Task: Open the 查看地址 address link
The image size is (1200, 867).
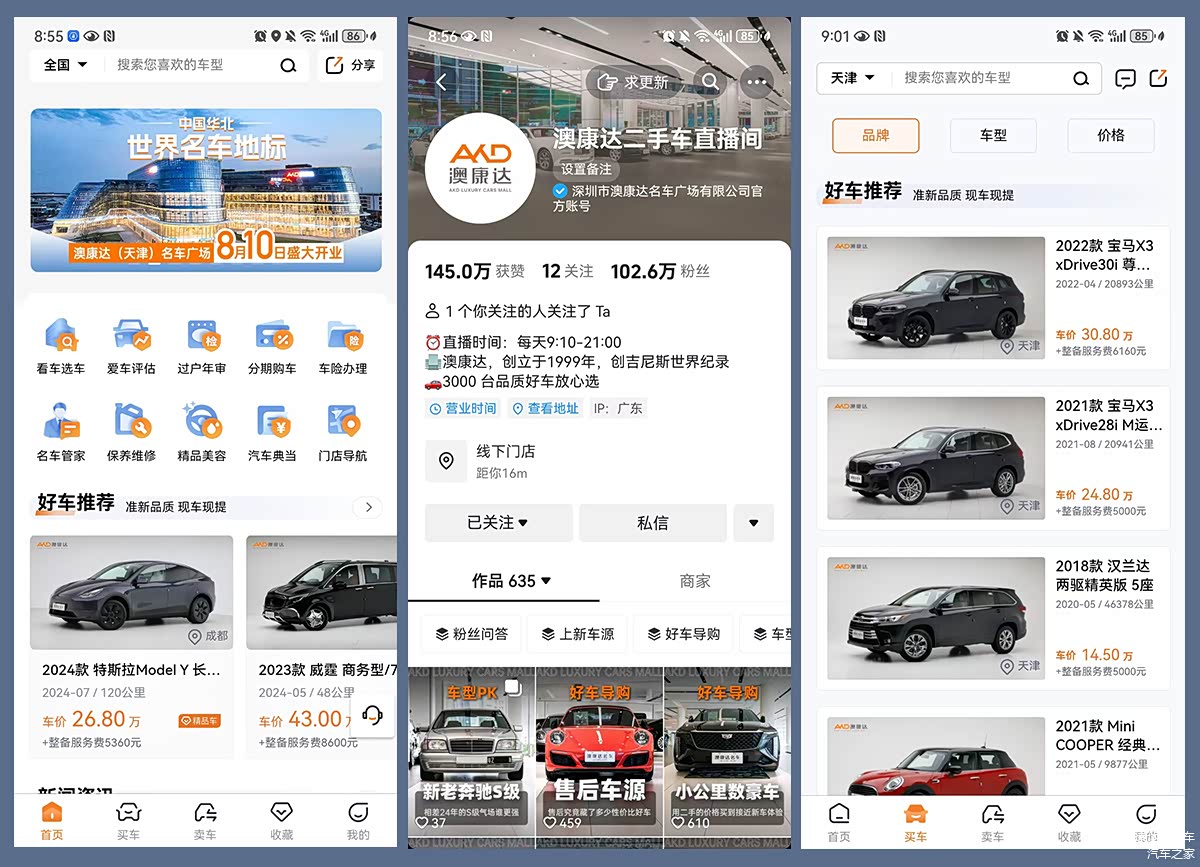Action: coord(545,408)
